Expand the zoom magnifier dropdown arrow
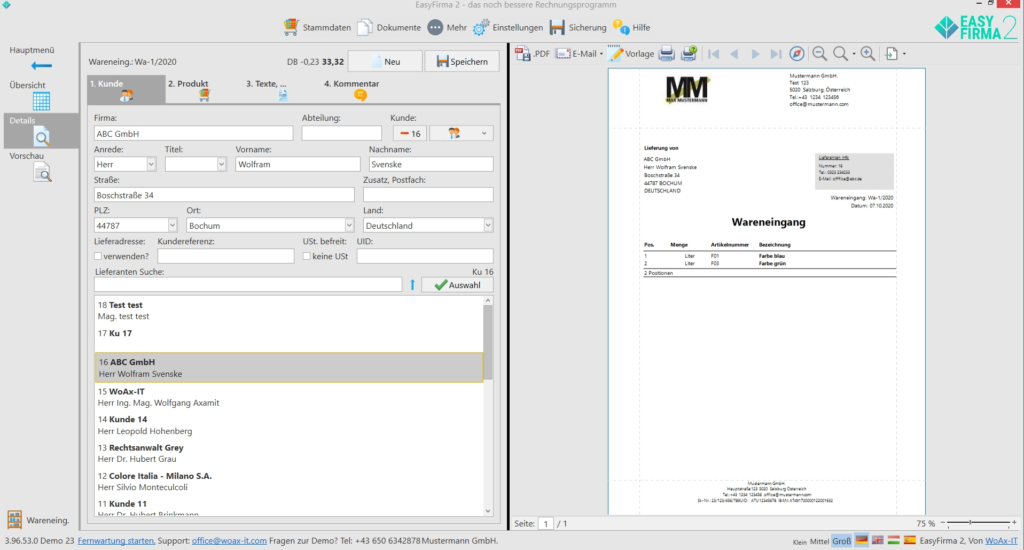The width and height of the screenshot is (1024, 550). (x=854, y=54)
